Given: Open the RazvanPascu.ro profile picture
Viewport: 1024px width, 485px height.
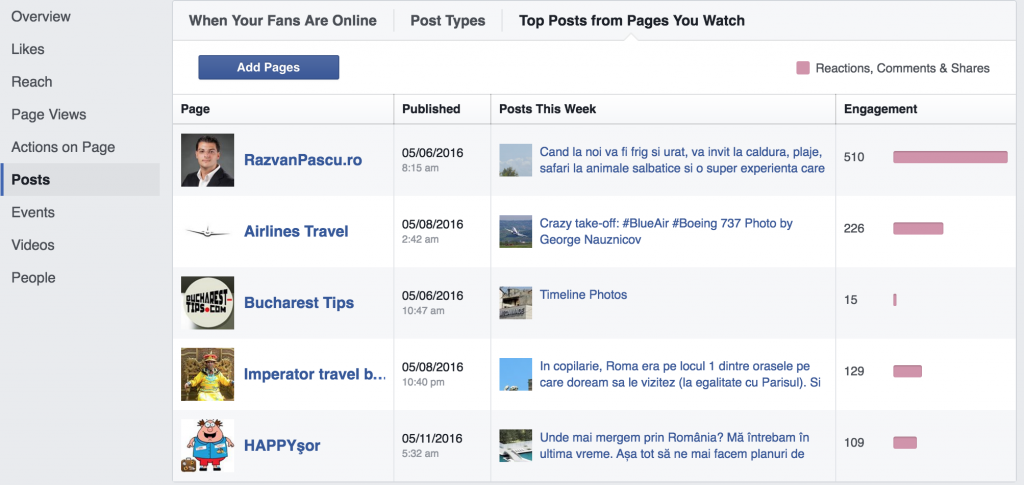Looking at the screenshot, I should tap(208, 160).
